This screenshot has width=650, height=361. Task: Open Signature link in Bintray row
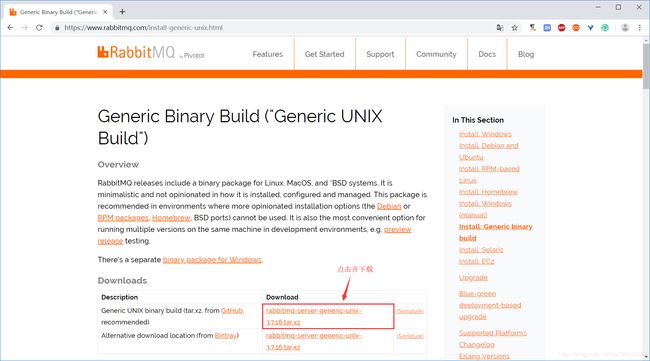click(410, 336)
